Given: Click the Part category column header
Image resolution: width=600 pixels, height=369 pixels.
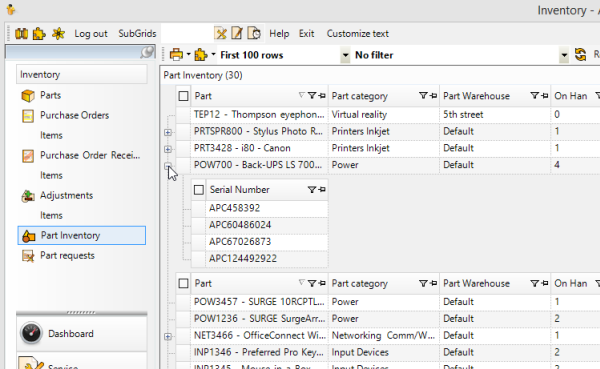Looking at the screenshot, I should [384, 96].
